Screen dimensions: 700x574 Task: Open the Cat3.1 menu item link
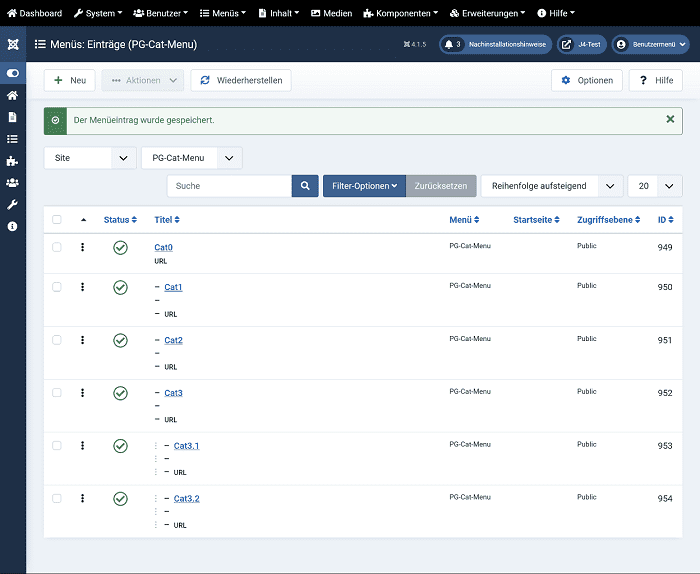pyautogui.click(x=186, y=445)
